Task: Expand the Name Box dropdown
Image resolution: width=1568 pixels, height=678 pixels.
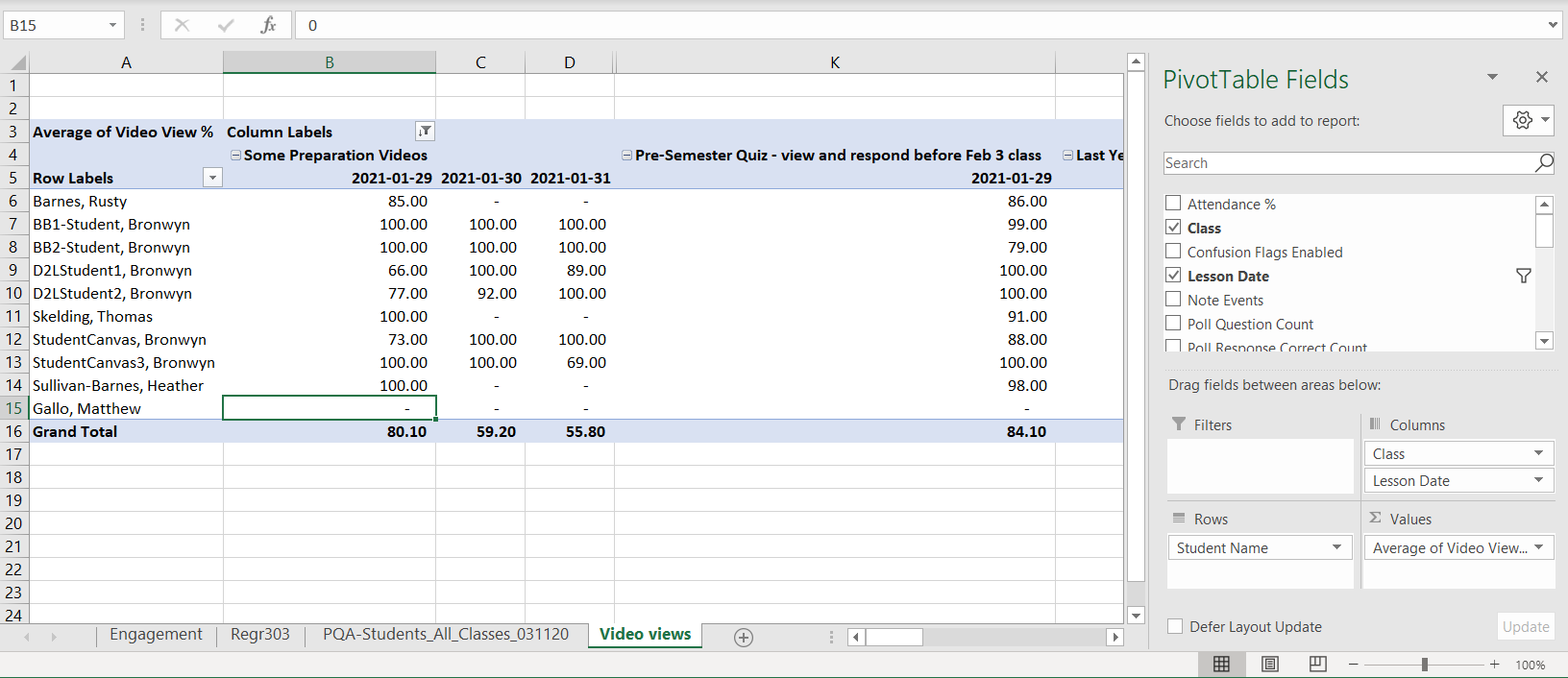Action: point(112,25)
